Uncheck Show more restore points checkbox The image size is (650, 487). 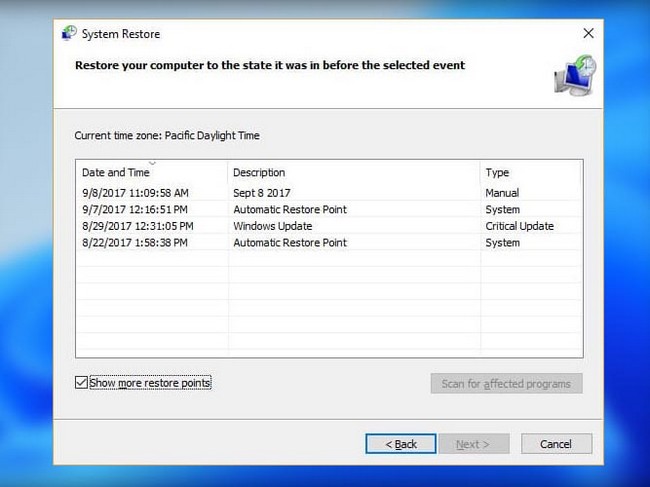coord(81,383)
